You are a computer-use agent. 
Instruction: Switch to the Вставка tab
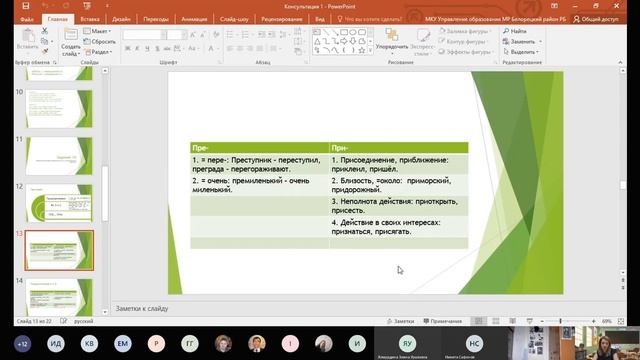(x=90, y=19)
